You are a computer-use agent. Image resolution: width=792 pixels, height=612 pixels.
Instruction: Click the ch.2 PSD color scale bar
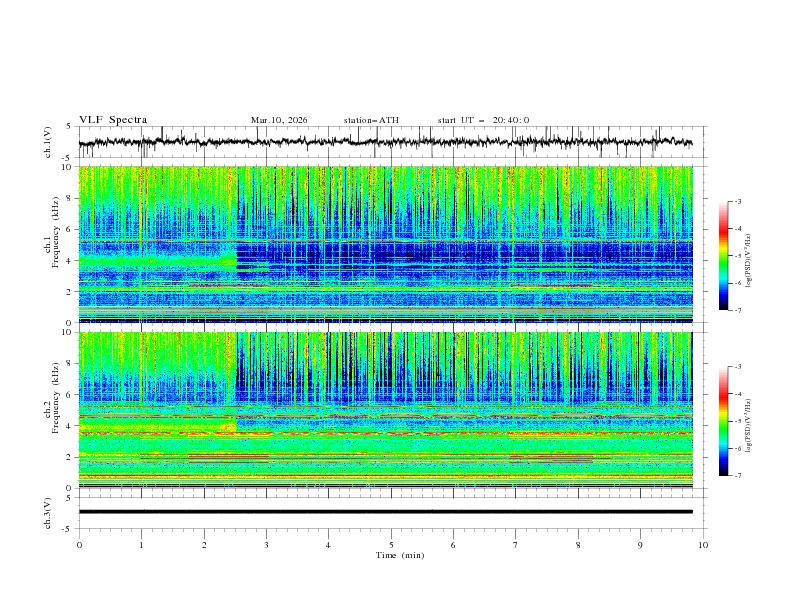pyautogui.click(x=723, y=421)
